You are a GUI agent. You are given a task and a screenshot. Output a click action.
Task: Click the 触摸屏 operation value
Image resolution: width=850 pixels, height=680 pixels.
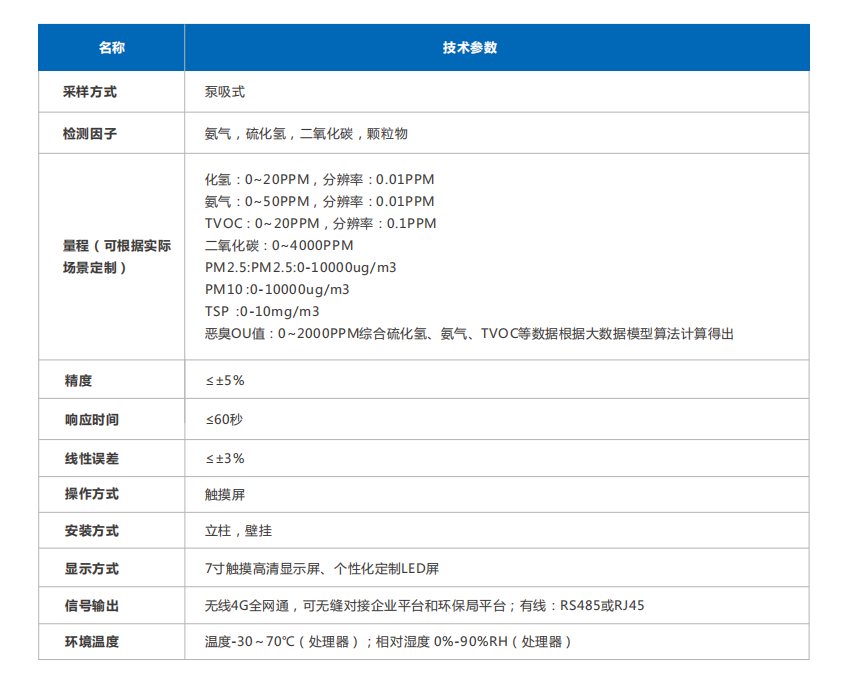click(x=224, y=494)
